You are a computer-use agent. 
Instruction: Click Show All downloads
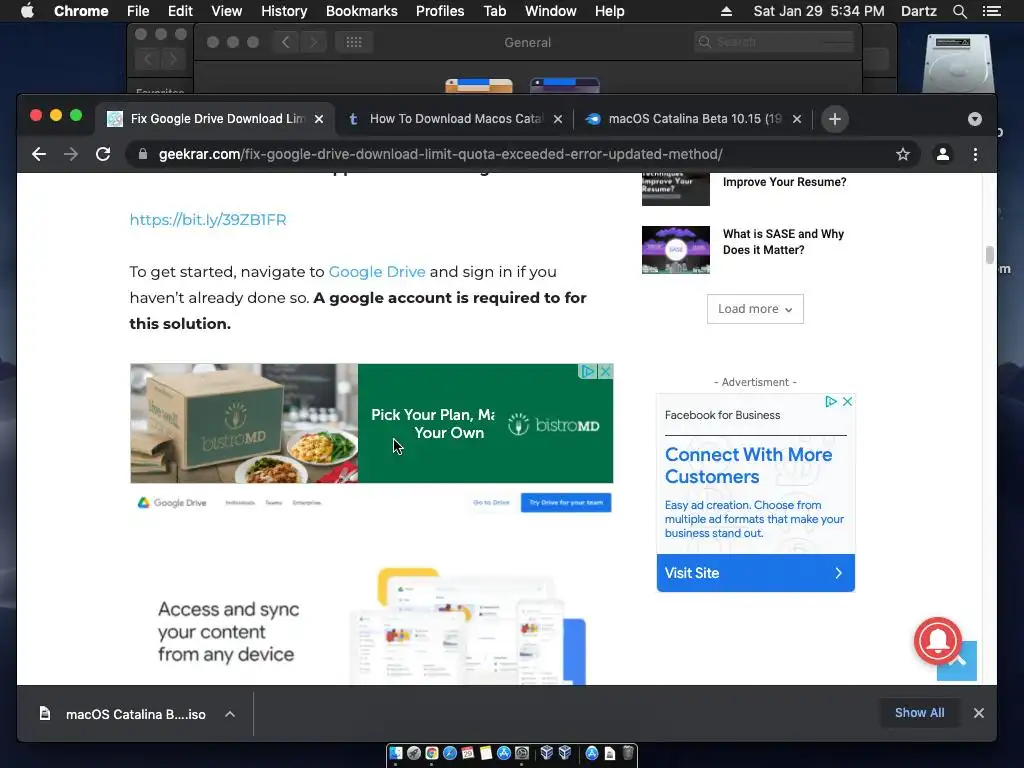point(919,713)
